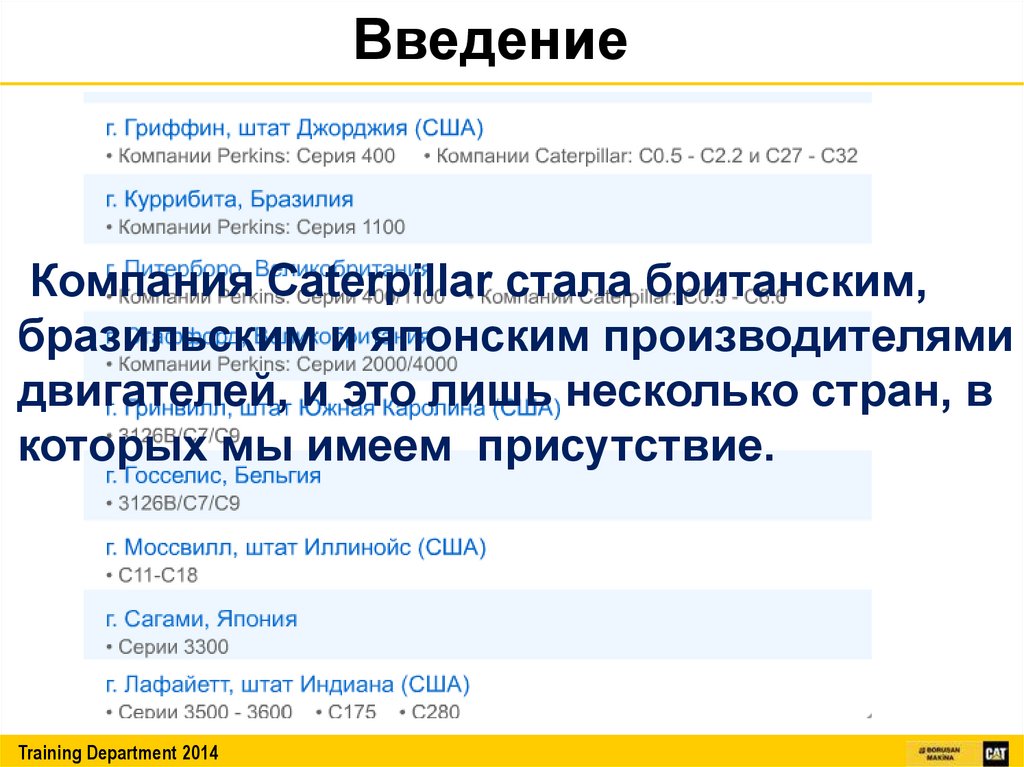Click the CAT logo in footer

(x=996, y=753)
